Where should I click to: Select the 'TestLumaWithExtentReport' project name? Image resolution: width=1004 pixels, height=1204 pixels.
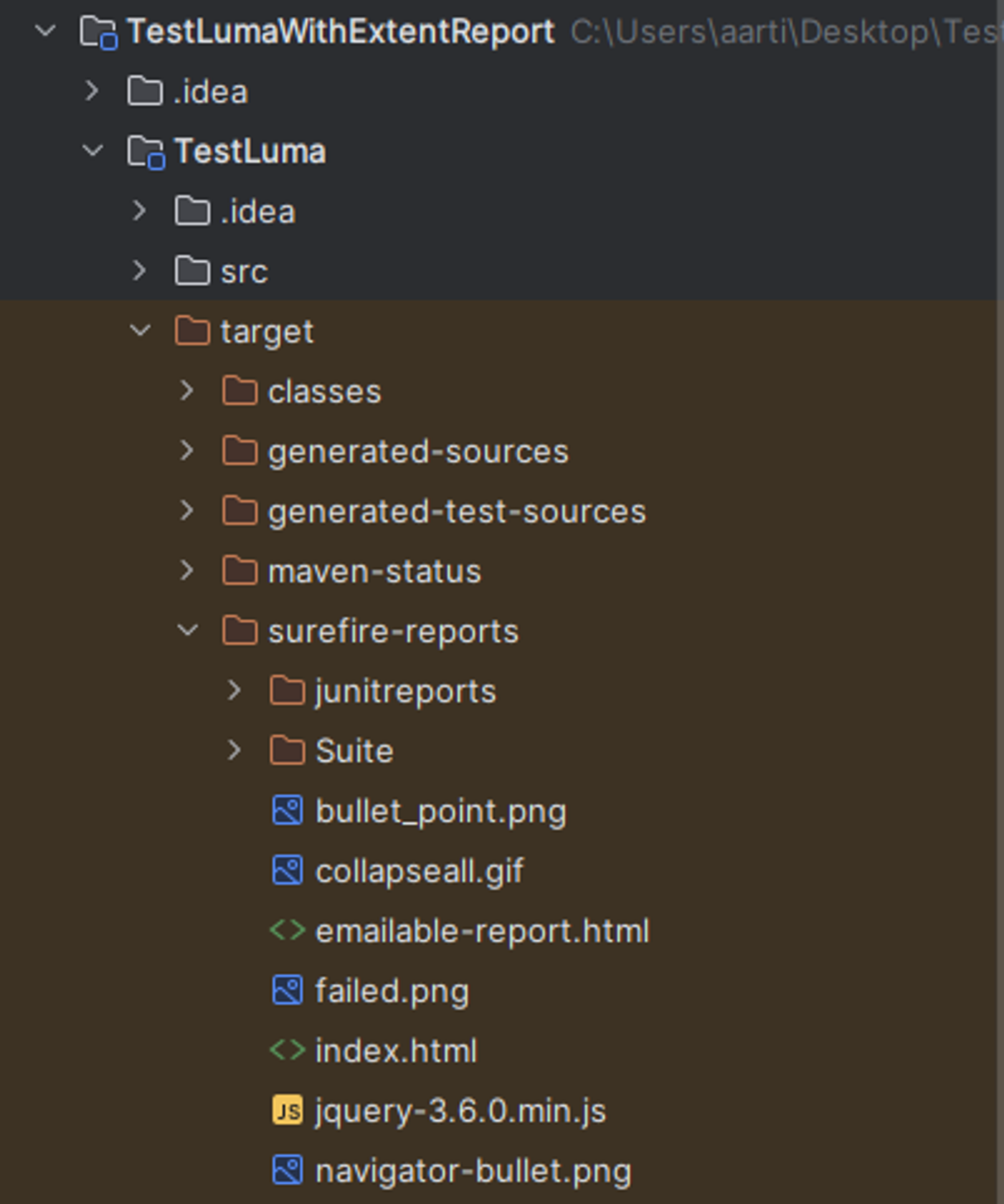click(341, 32)
